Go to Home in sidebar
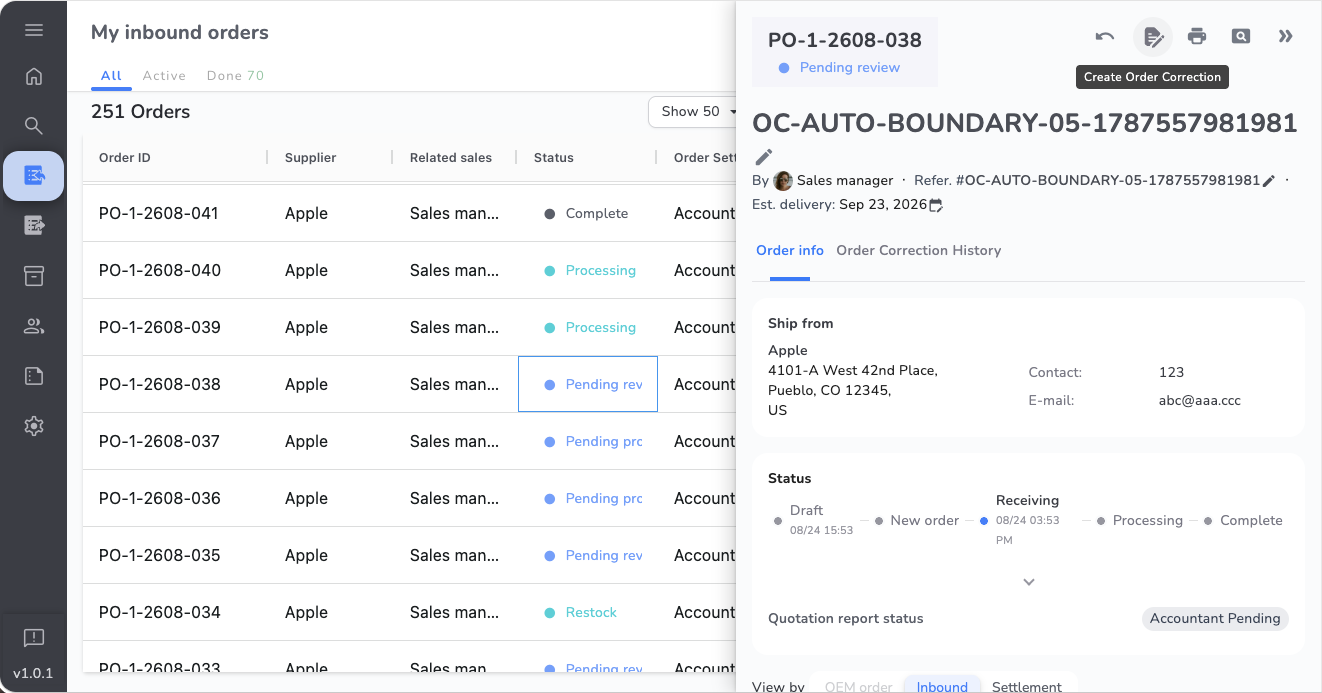Image resolution: width=1322 pixels, height=693 pixels. pos(34,77)
